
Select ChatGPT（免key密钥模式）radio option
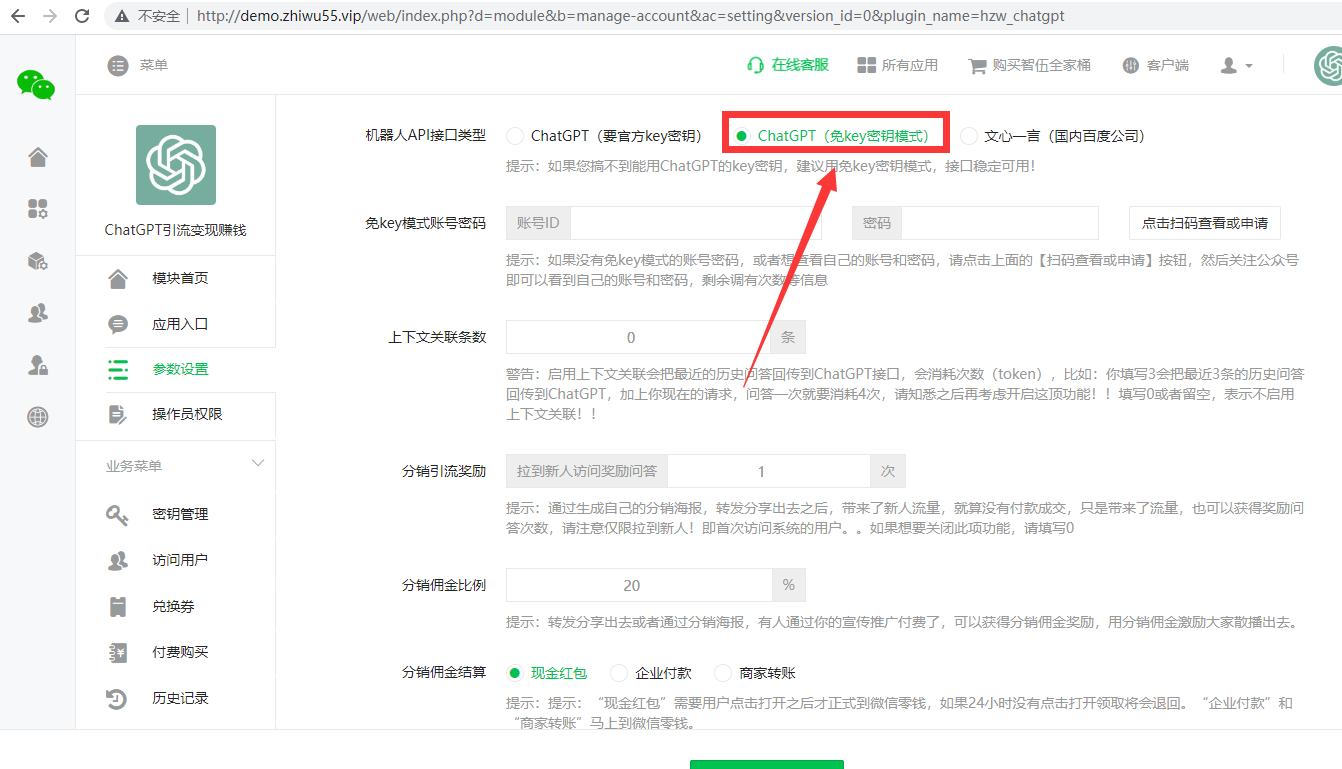742,135
